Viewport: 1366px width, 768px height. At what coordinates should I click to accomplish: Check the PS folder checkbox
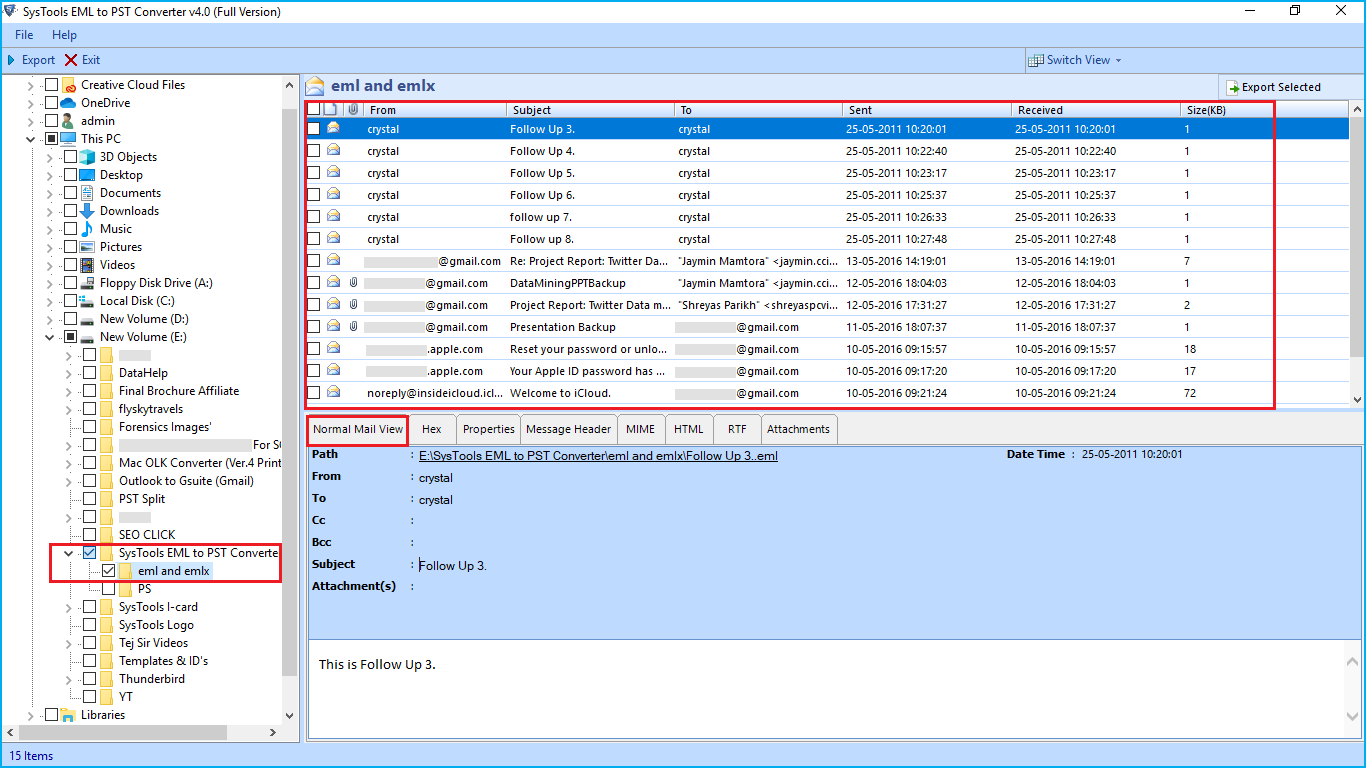[109, 589]
